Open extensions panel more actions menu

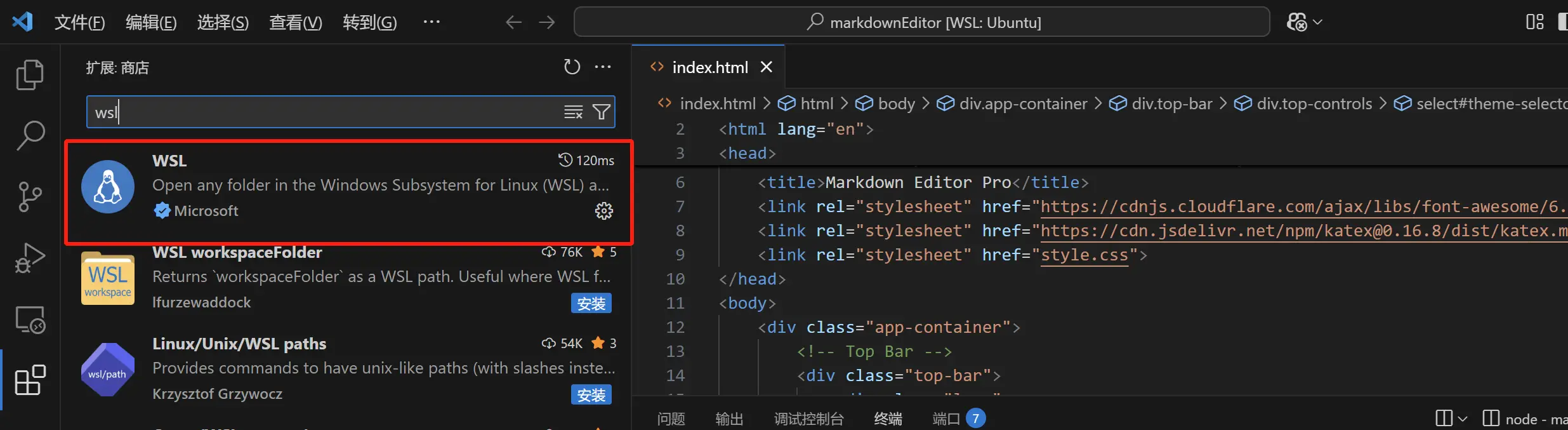(x=603, y=67)
